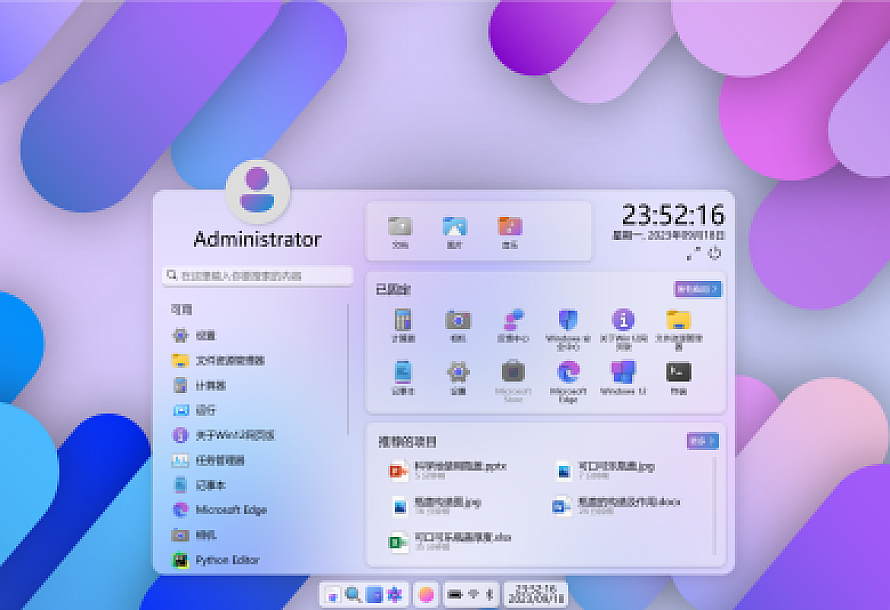
Task: Expand the start menu to full screen
Action: (693, 254)
